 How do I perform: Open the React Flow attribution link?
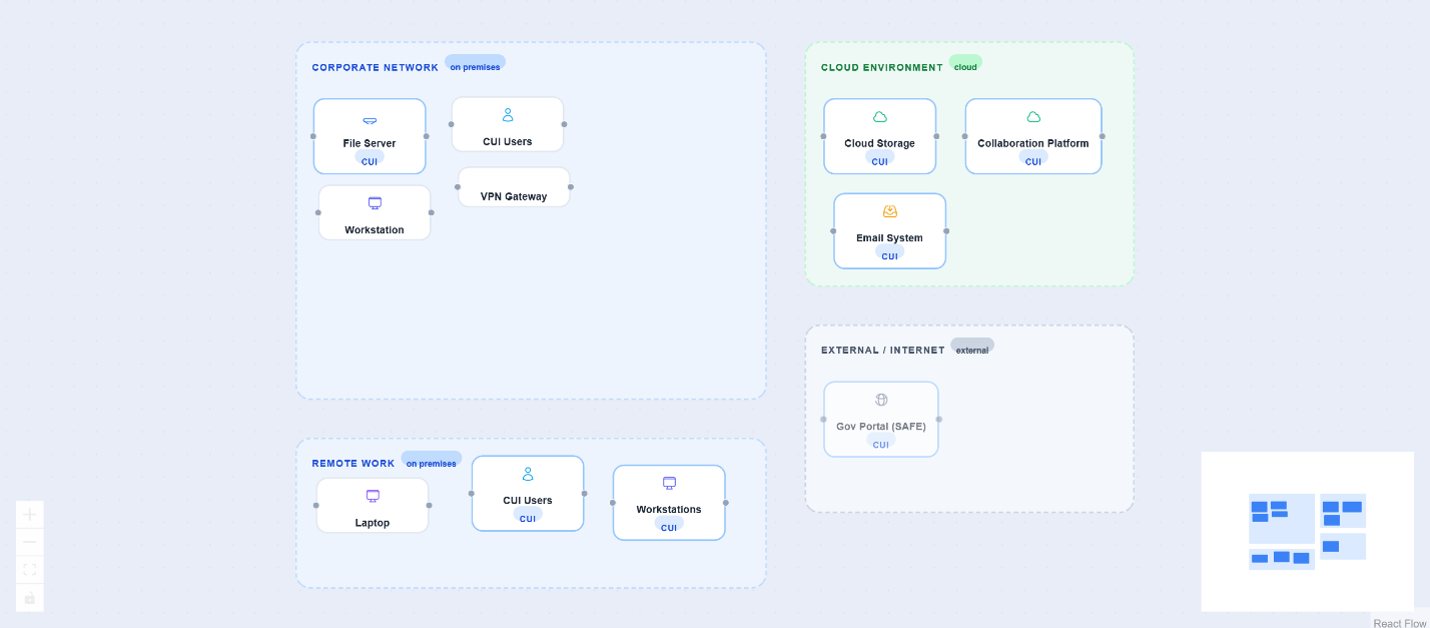click(1400, 623)
